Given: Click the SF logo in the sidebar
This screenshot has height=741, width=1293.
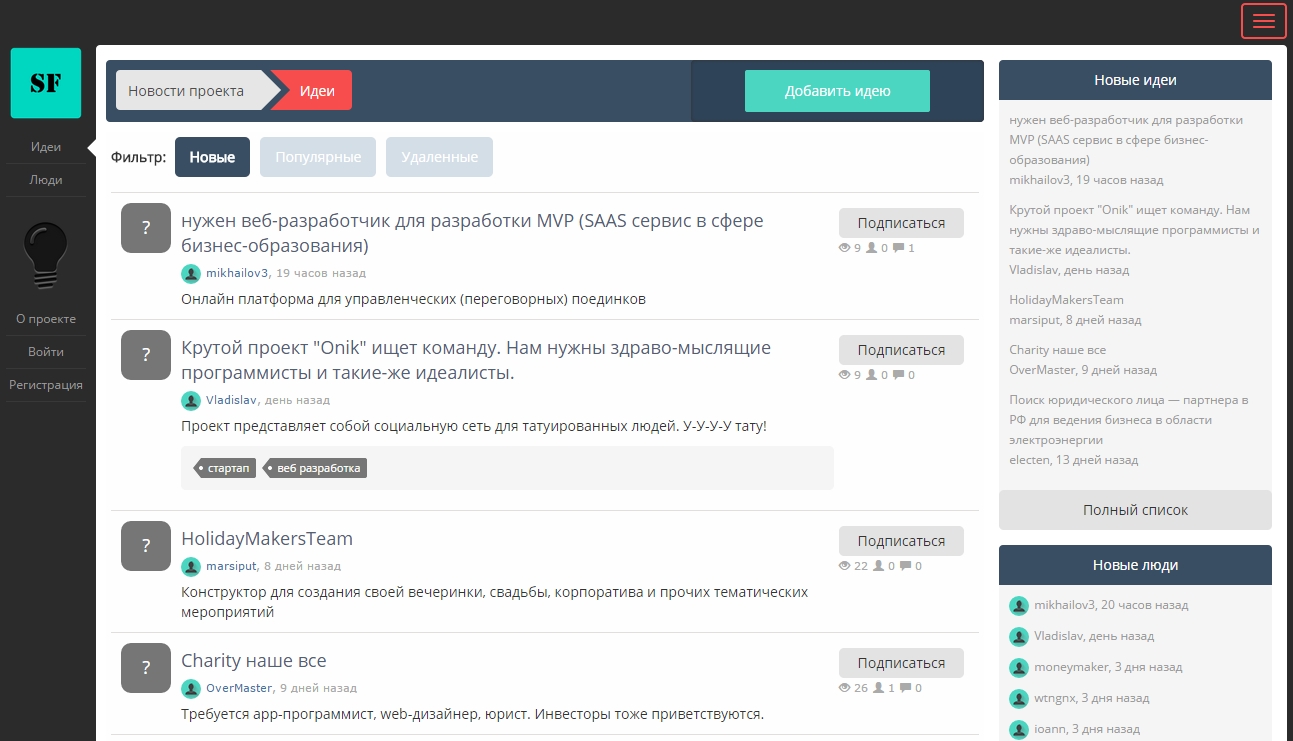Looking at the screenshot, I should coord(45,83).
